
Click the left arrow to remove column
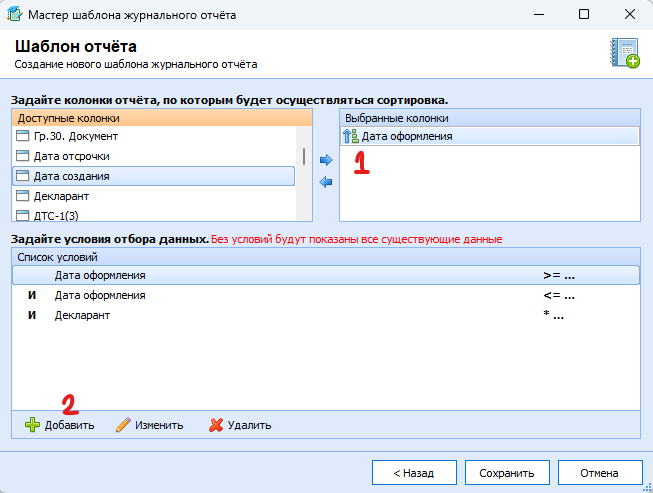click(325, 181)
